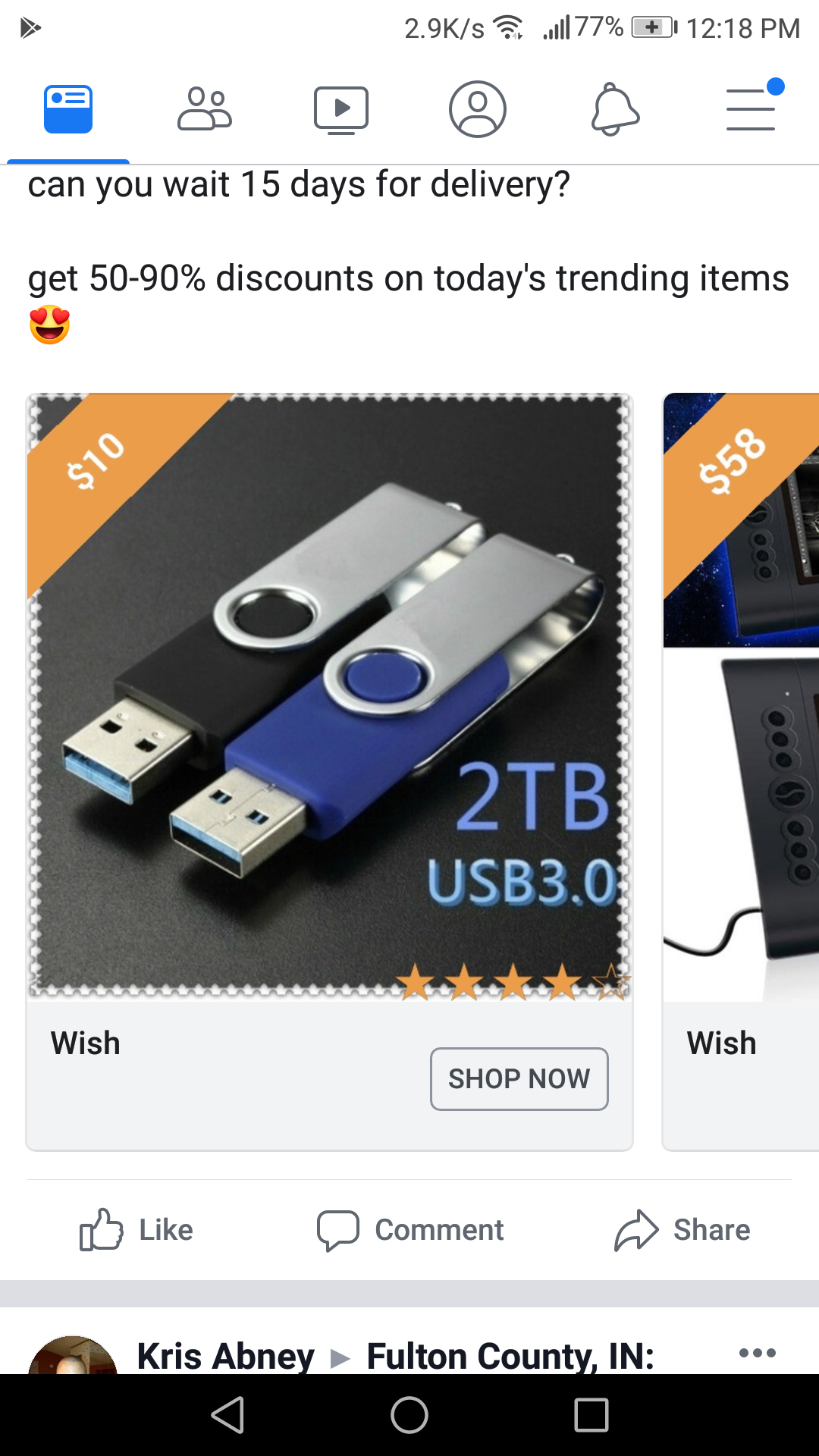Open the 2TB USB3.0 product image
Viewport: 819px width, 1456px height.
pos(330,696)
